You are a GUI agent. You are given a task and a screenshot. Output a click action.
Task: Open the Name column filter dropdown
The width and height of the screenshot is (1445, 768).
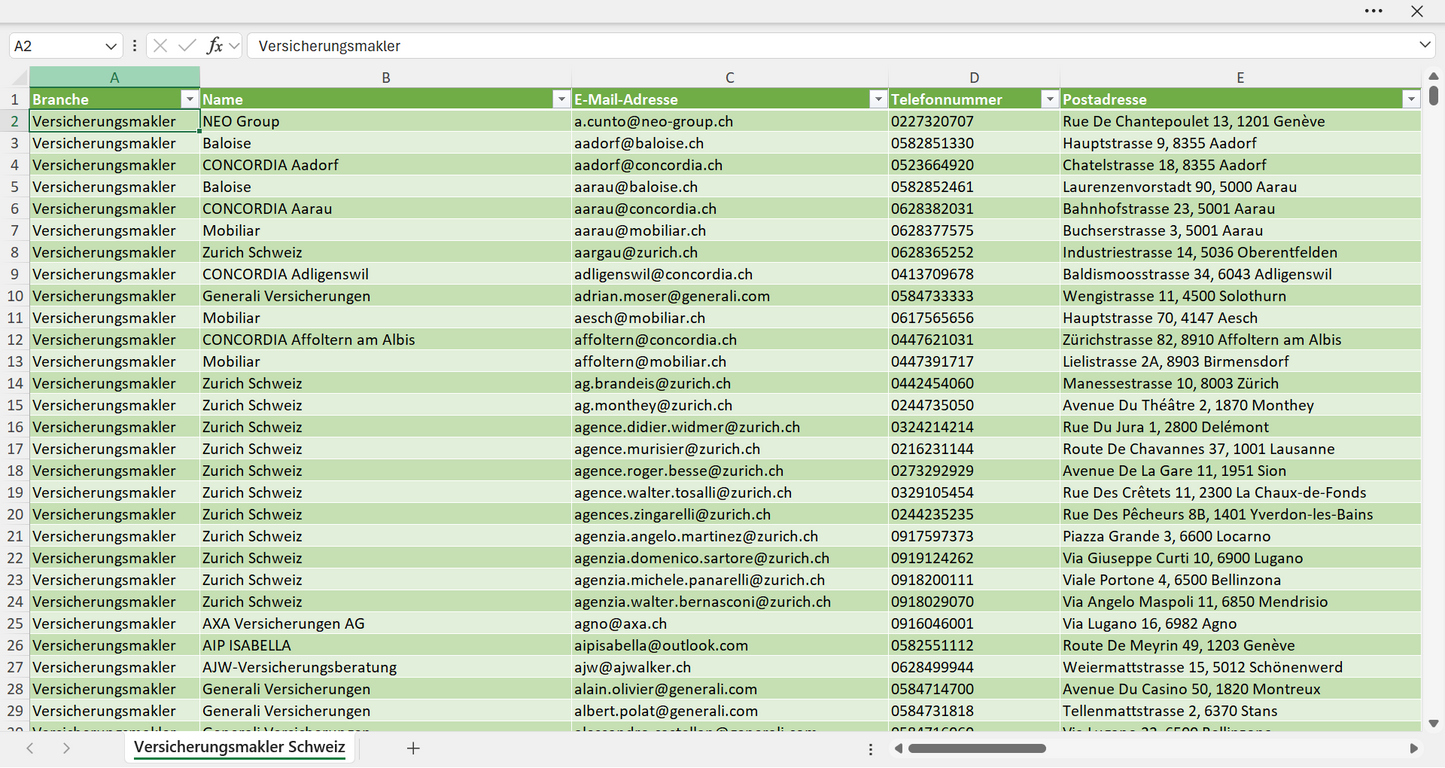[561, 99]
